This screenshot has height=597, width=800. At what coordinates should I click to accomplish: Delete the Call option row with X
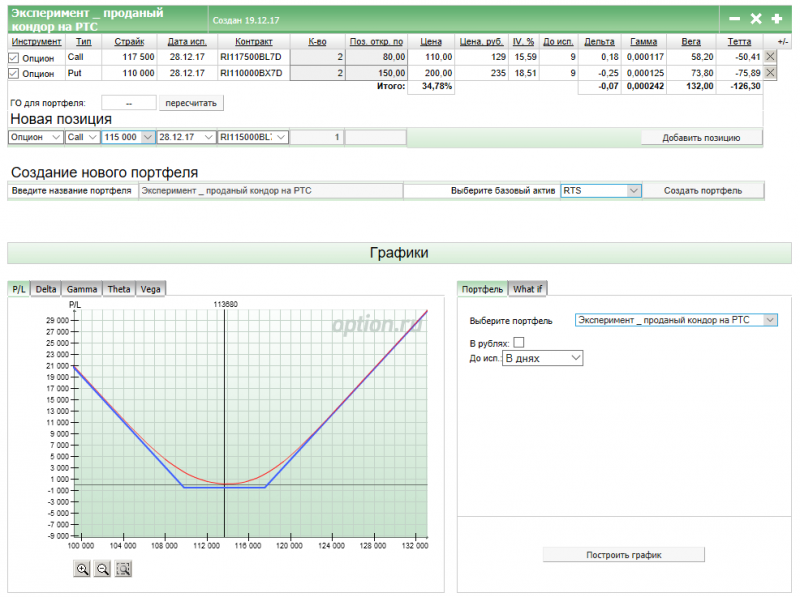pyautogui.click(x=770, y=58)
